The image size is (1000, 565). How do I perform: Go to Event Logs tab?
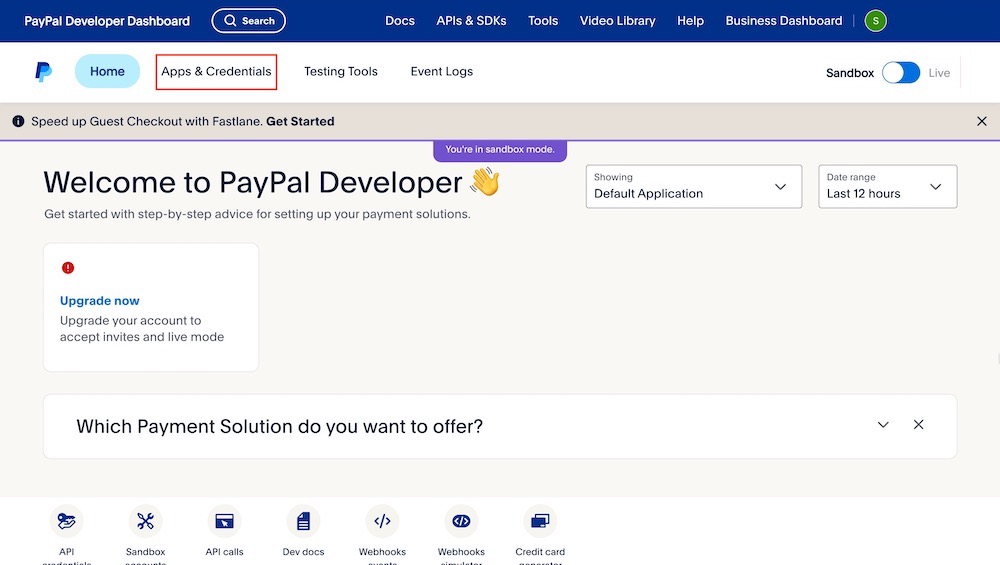point(441,72)
